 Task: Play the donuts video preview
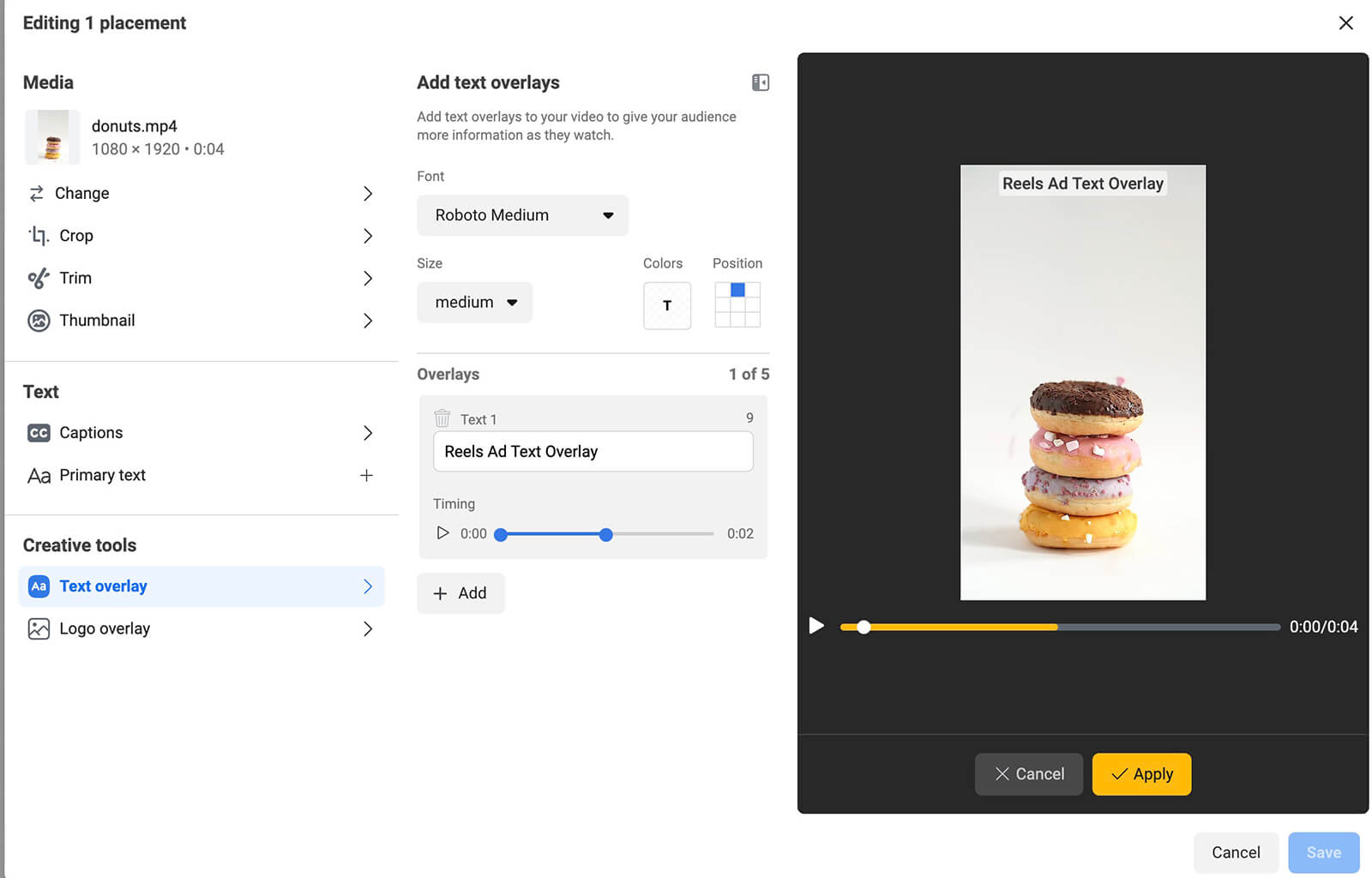816,626
